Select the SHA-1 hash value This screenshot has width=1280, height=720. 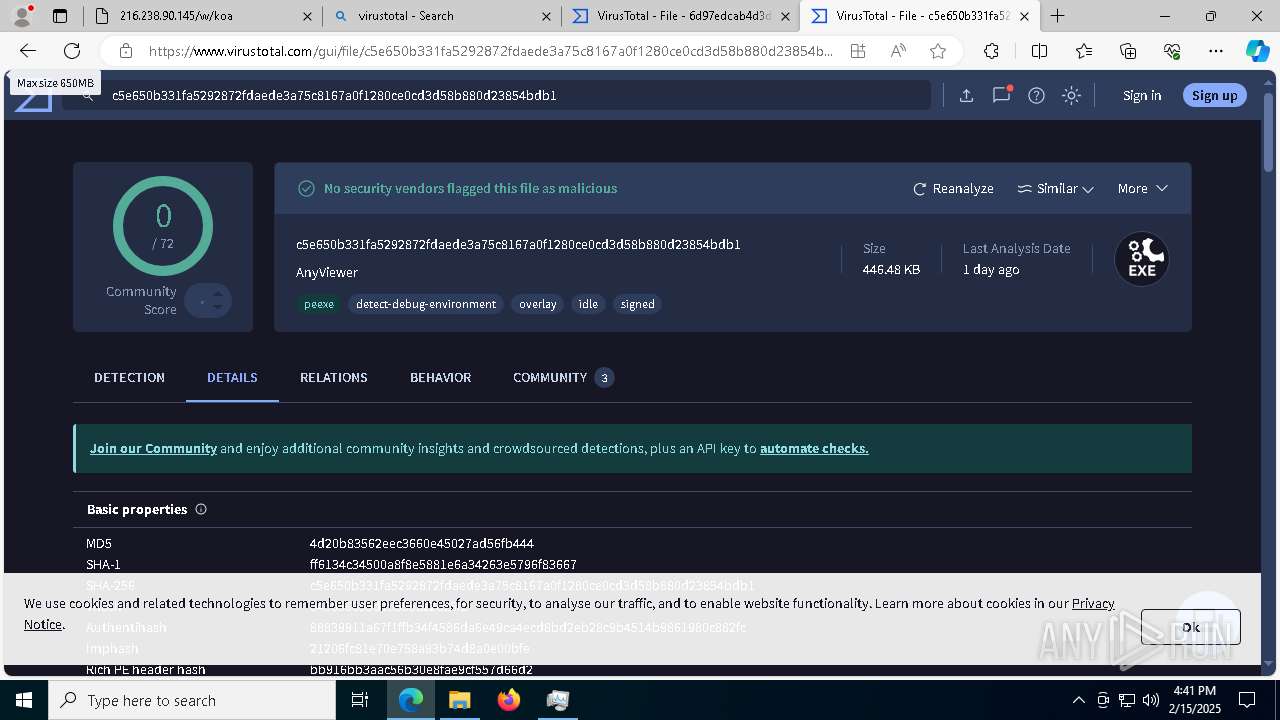(443, 565)
